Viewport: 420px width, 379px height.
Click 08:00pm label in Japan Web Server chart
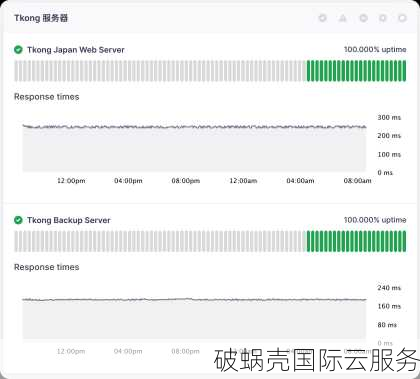[186, 181]
